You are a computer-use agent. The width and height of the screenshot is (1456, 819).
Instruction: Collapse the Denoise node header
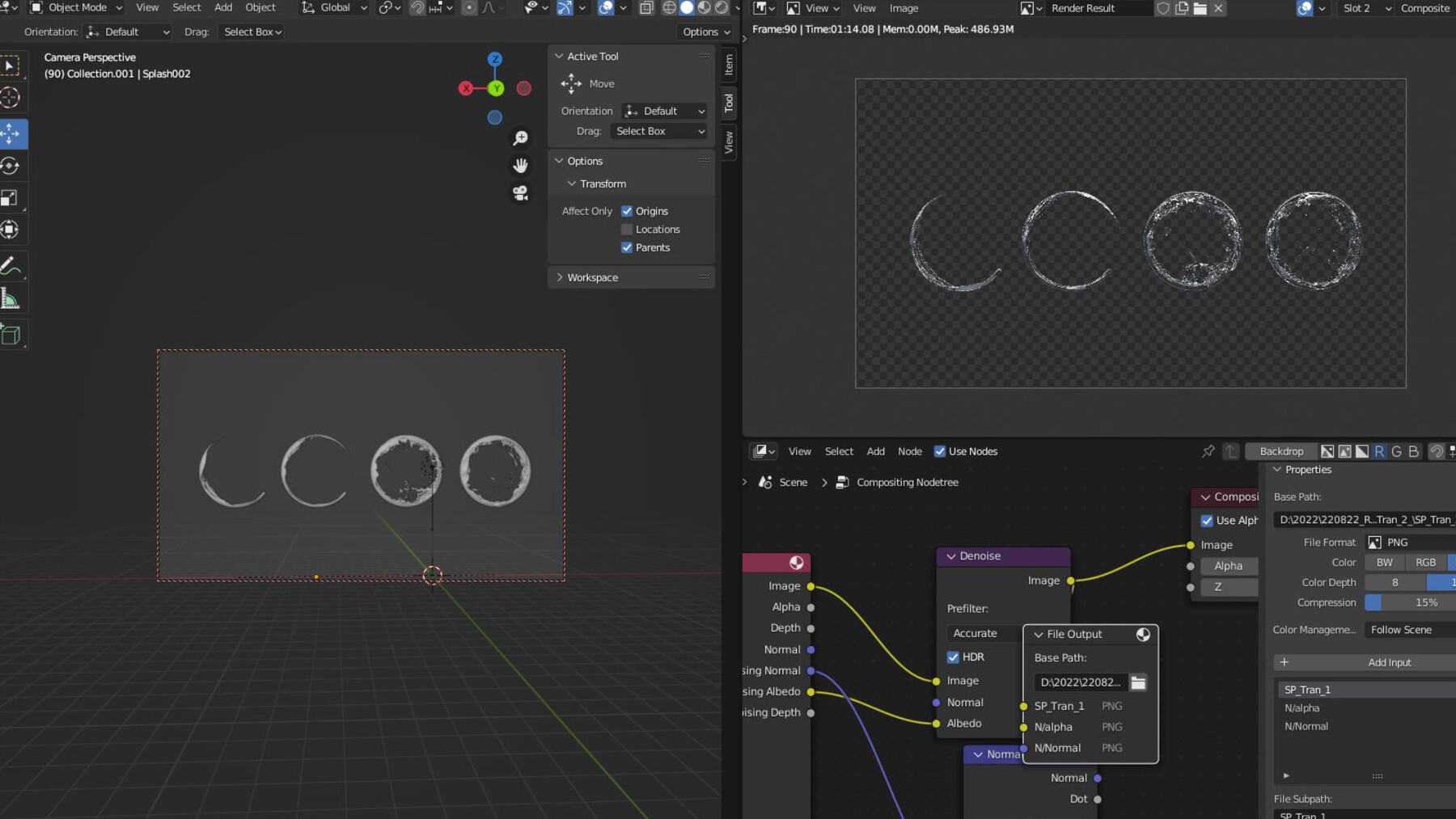click(950, 555)
